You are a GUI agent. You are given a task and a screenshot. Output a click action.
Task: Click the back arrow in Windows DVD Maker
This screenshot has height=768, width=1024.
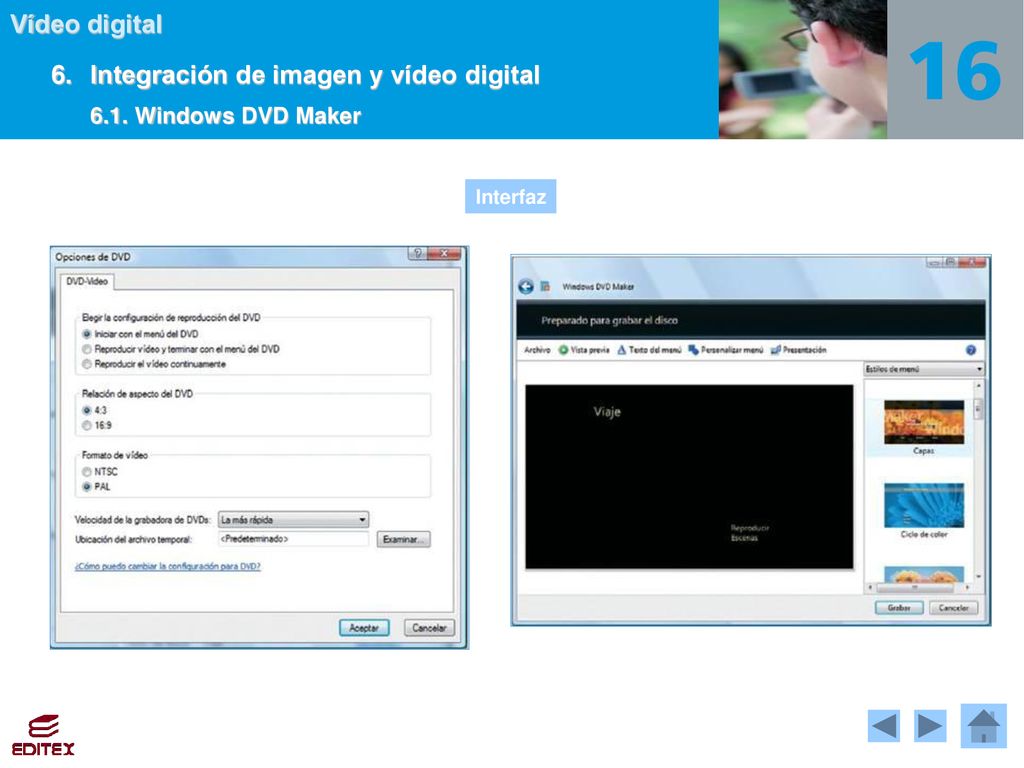(526, 286)
